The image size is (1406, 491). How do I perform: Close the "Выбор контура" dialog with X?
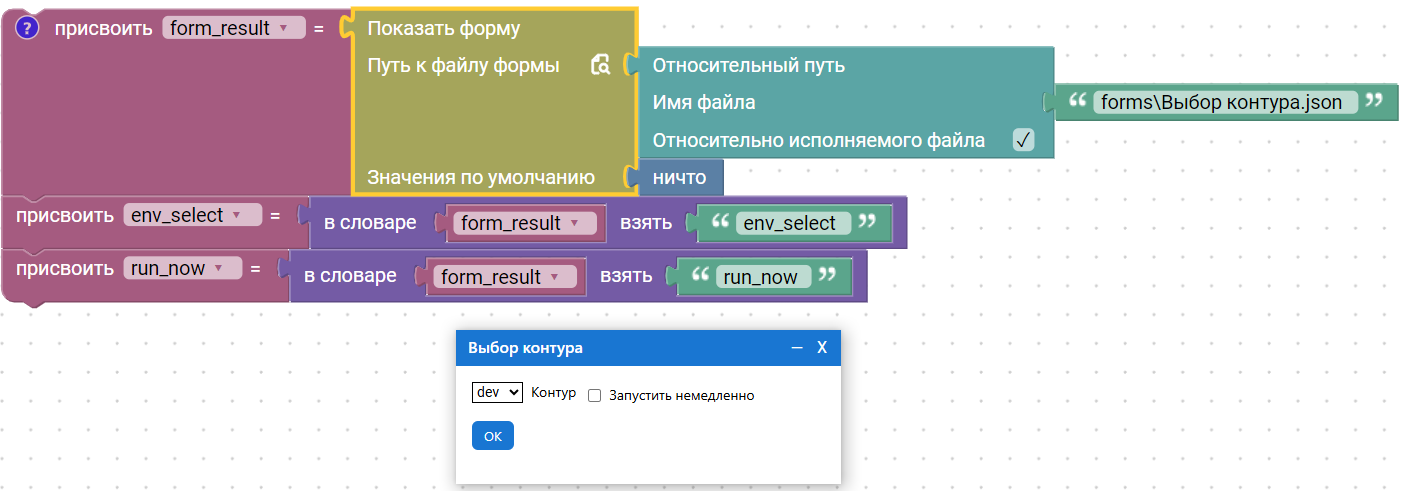pos(822,348)
